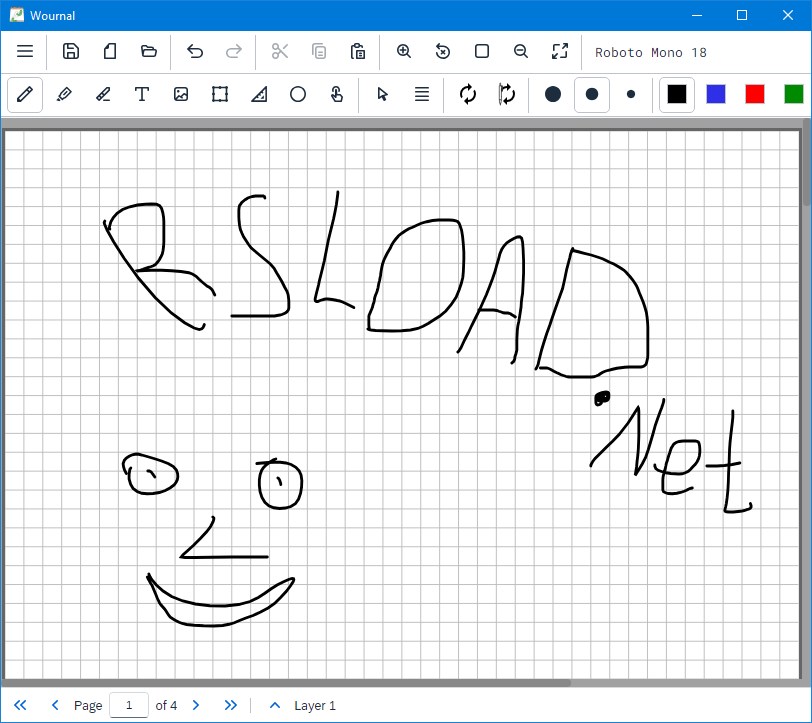Switch to the hand panning tool
Screen dimensions: 812x723
[337, 94]
